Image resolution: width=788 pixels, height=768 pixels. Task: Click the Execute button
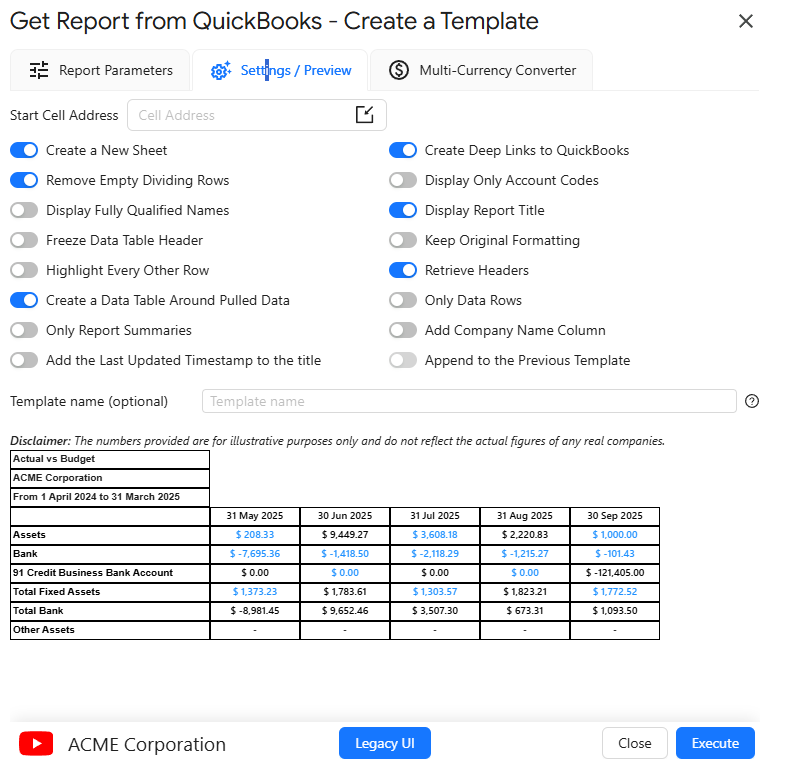(715, 743)
